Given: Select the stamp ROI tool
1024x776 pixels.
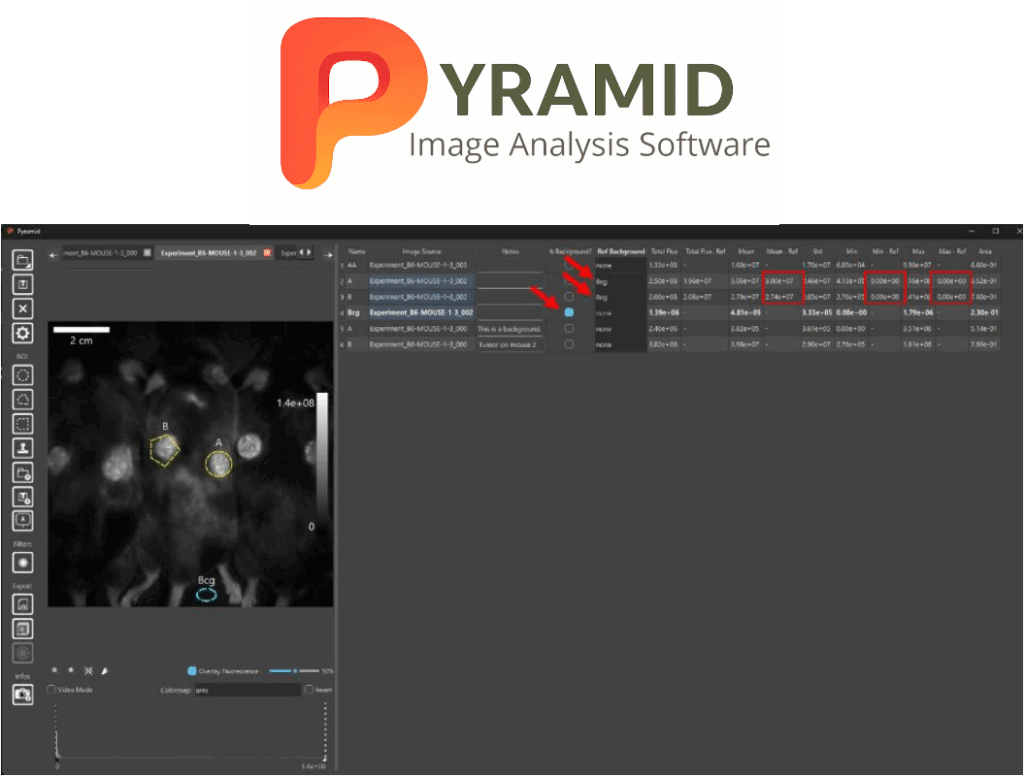Looking at the screenshot, I should pos(23,448).
